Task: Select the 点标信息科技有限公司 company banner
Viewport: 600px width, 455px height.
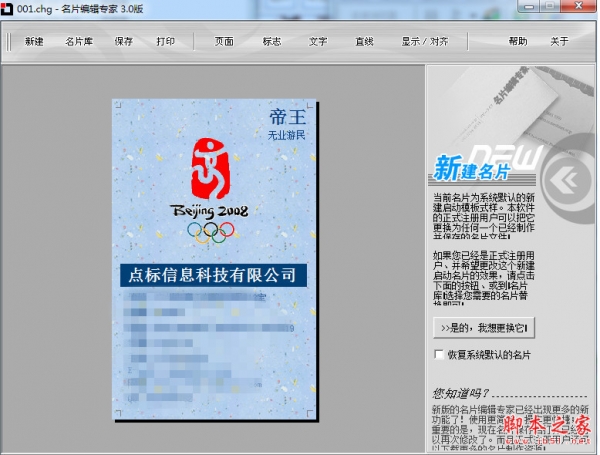Action: pyautogui.click(x=214, y=275)
